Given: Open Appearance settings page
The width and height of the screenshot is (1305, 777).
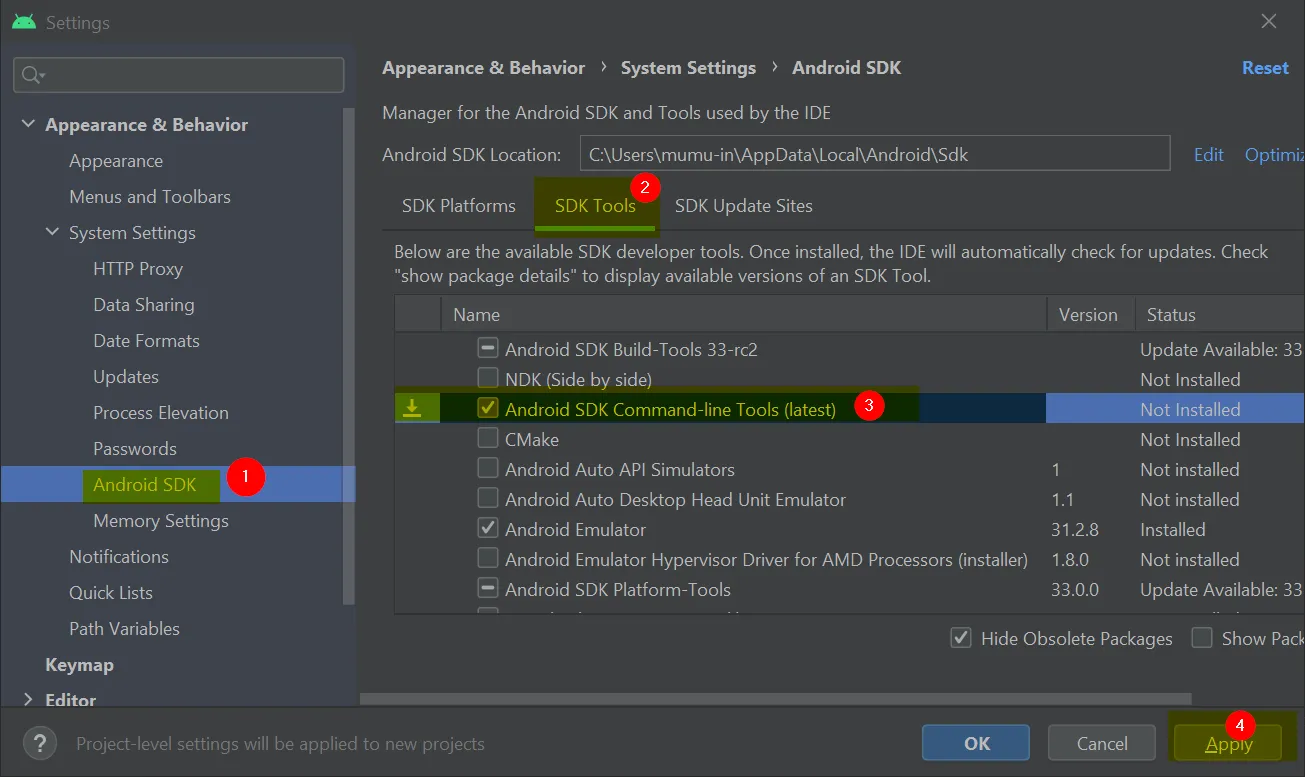Looking at the screenshot, I should 116,161.
